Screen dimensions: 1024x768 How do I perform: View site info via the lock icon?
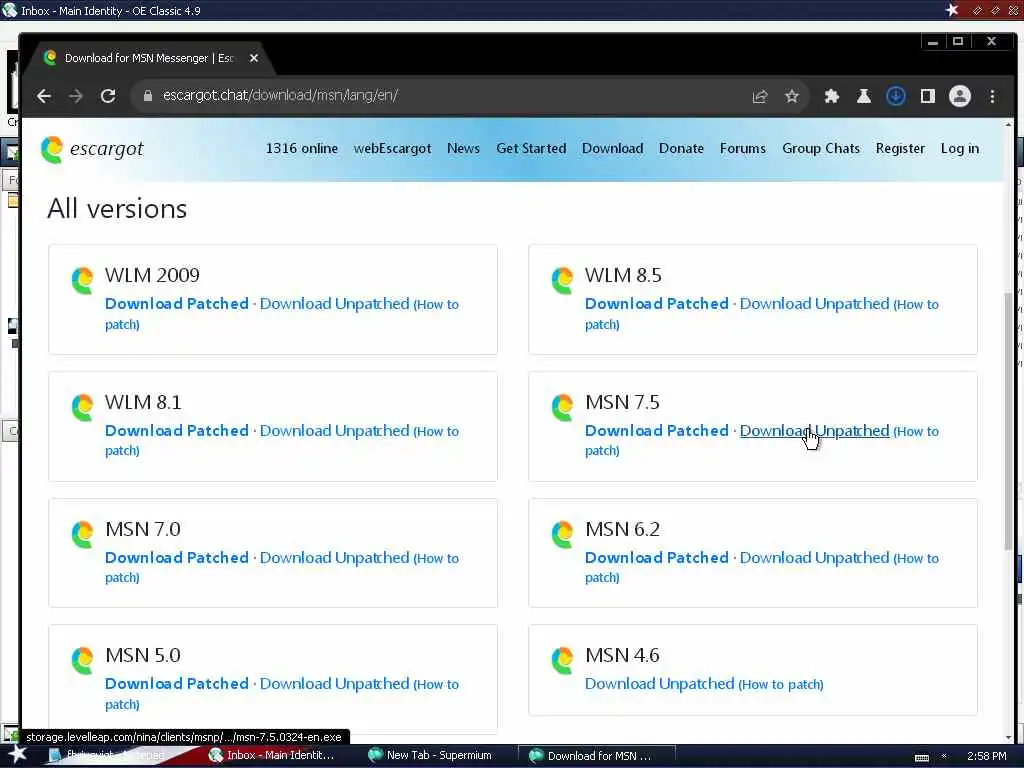148,96
